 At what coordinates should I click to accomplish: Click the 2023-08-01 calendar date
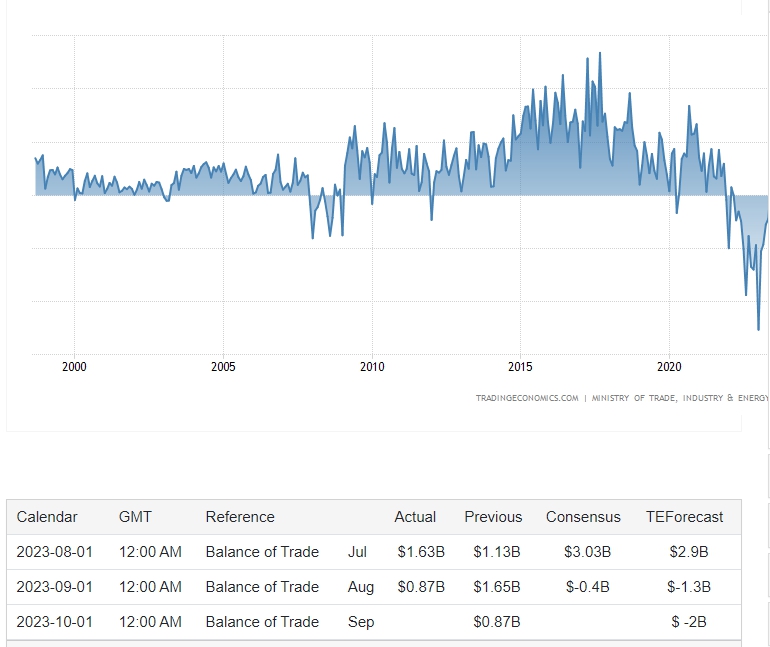(x=55, y=552)
